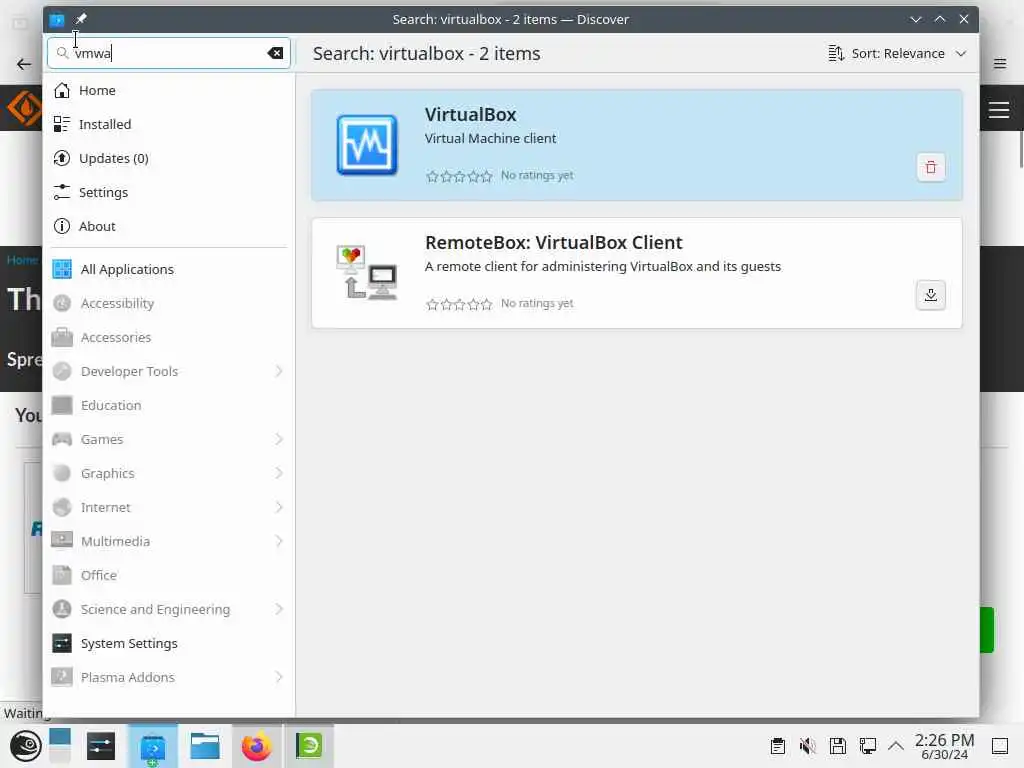Open the VirtualBox result title
The image size is (1024, 768).
(470, 114)
